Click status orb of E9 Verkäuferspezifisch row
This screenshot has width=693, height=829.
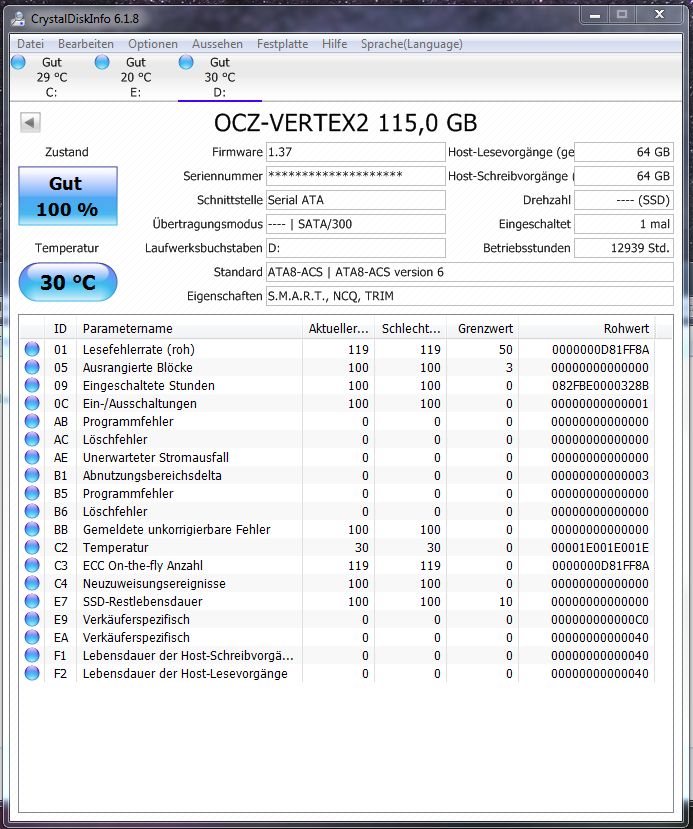tap(32, 619)
